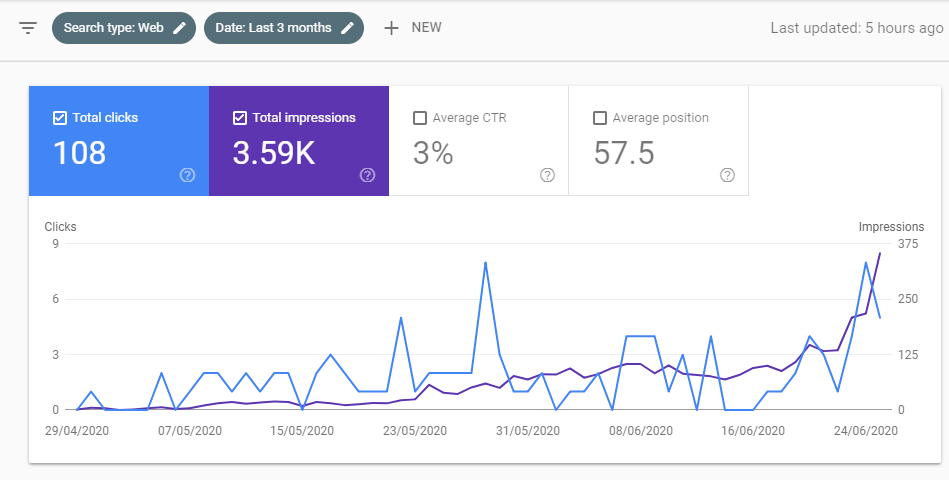
Task: Click the NEW filter button
Action: pyautogui.click(x=413, y=28)
